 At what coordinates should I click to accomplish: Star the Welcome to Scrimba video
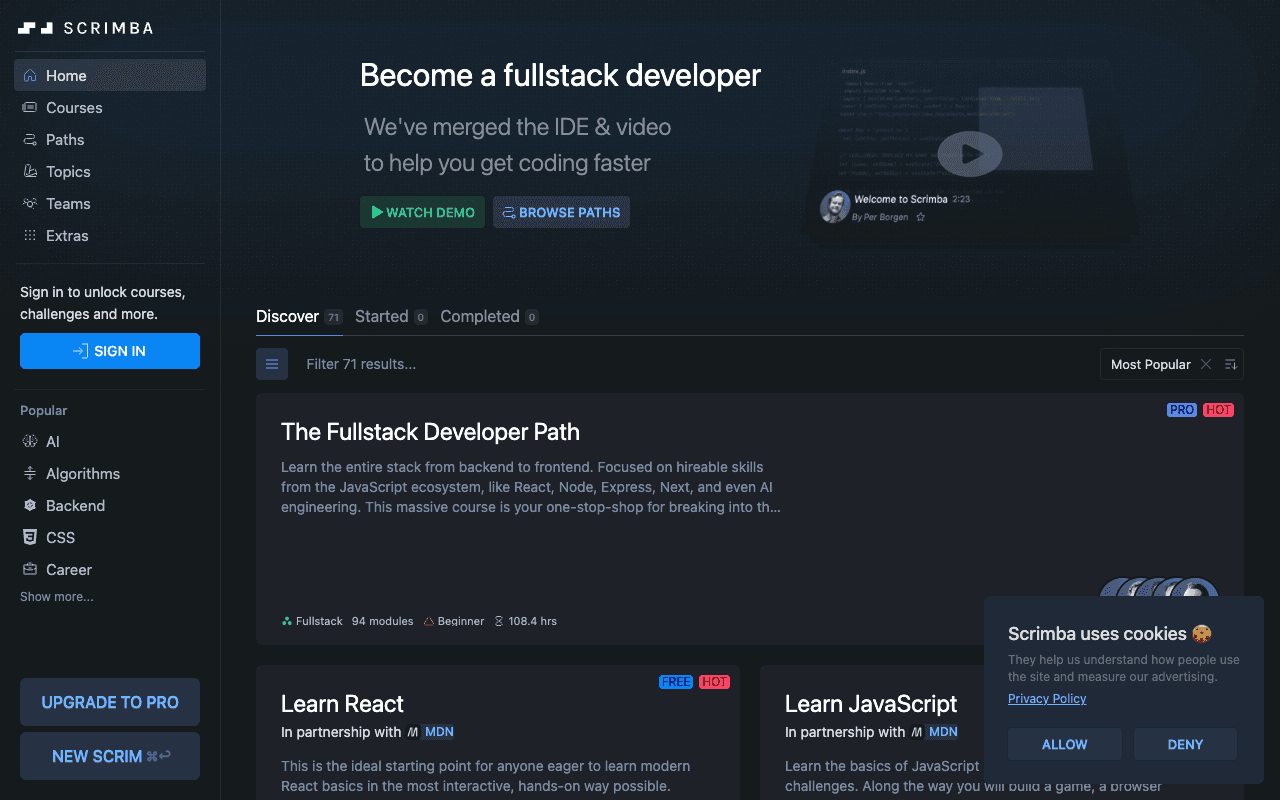point(921,217)
